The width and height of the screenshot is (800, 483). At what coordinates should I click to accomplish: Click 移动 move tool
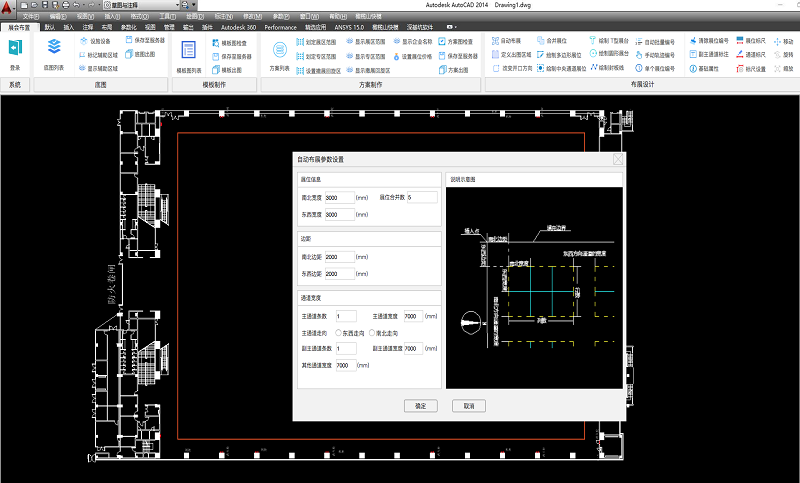(784, 41)
